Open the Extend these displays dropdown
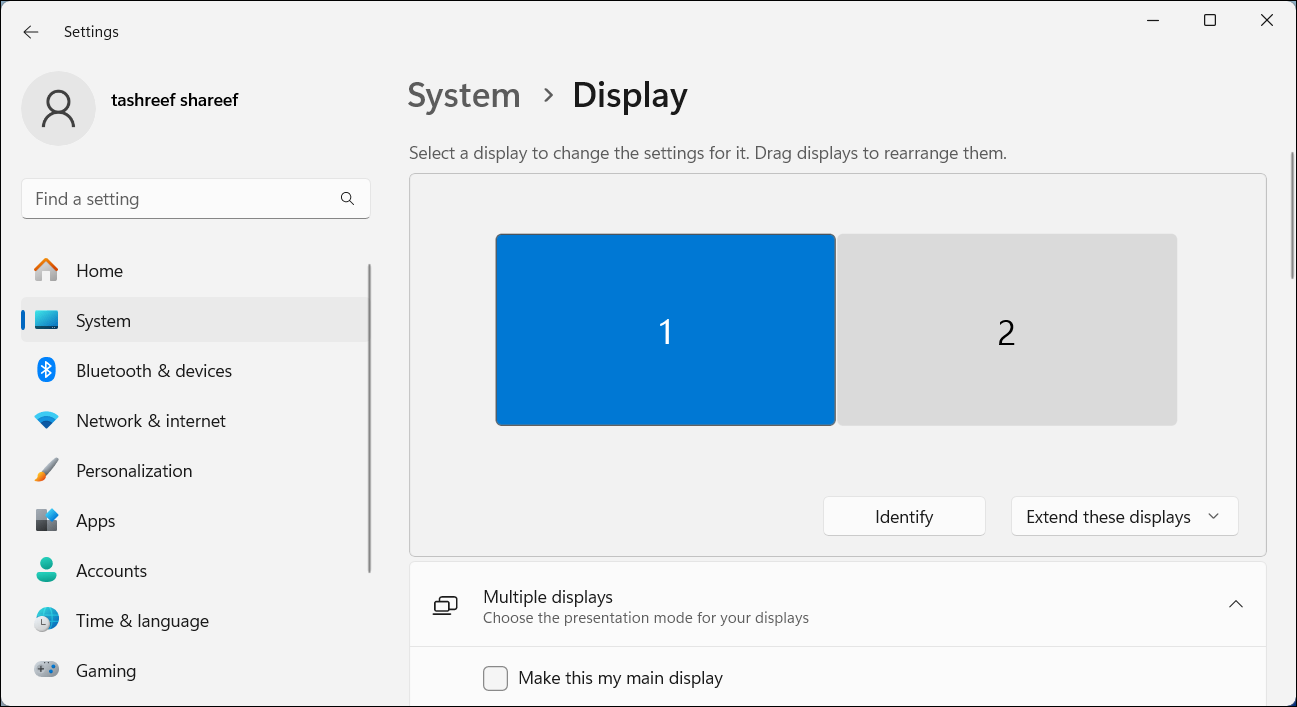The width and height of the screenshot is (1297, 707). [x=1124, y=516]
